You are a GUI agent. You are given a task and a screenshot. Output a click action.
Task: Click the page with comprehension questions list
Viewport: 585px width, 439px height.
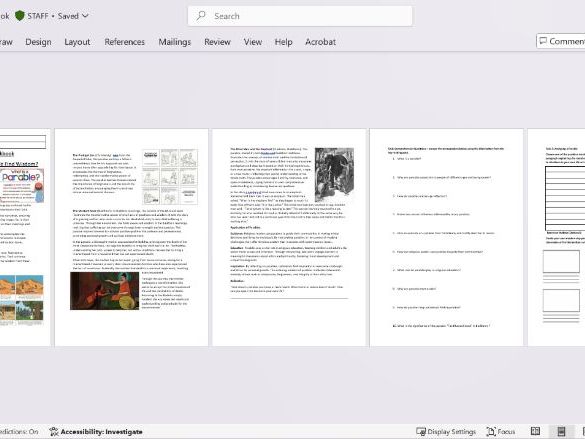point(446,238)
